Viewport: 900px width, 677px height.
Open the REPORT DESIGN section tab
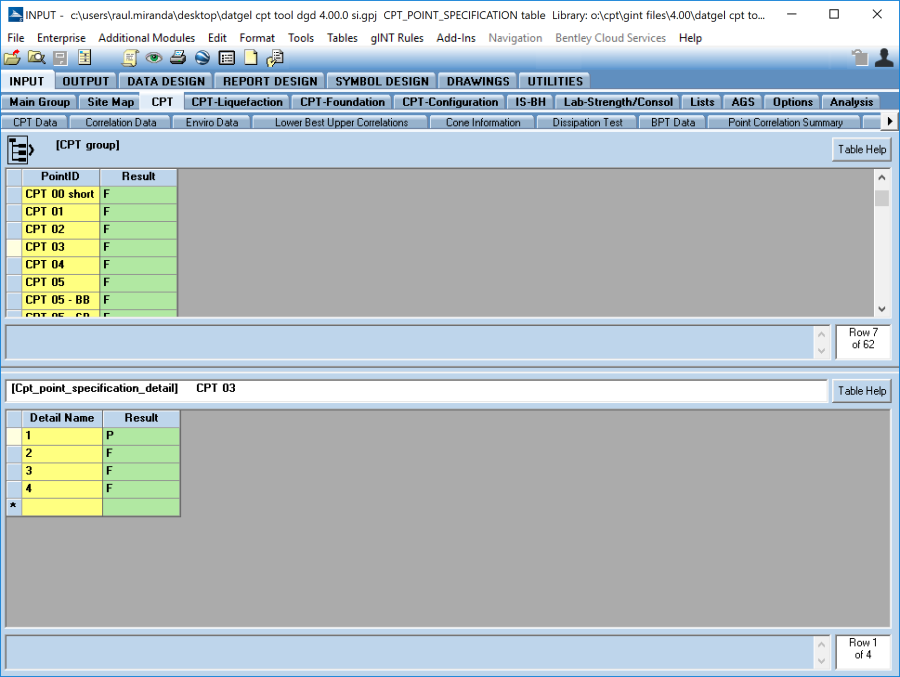(270, 81)
